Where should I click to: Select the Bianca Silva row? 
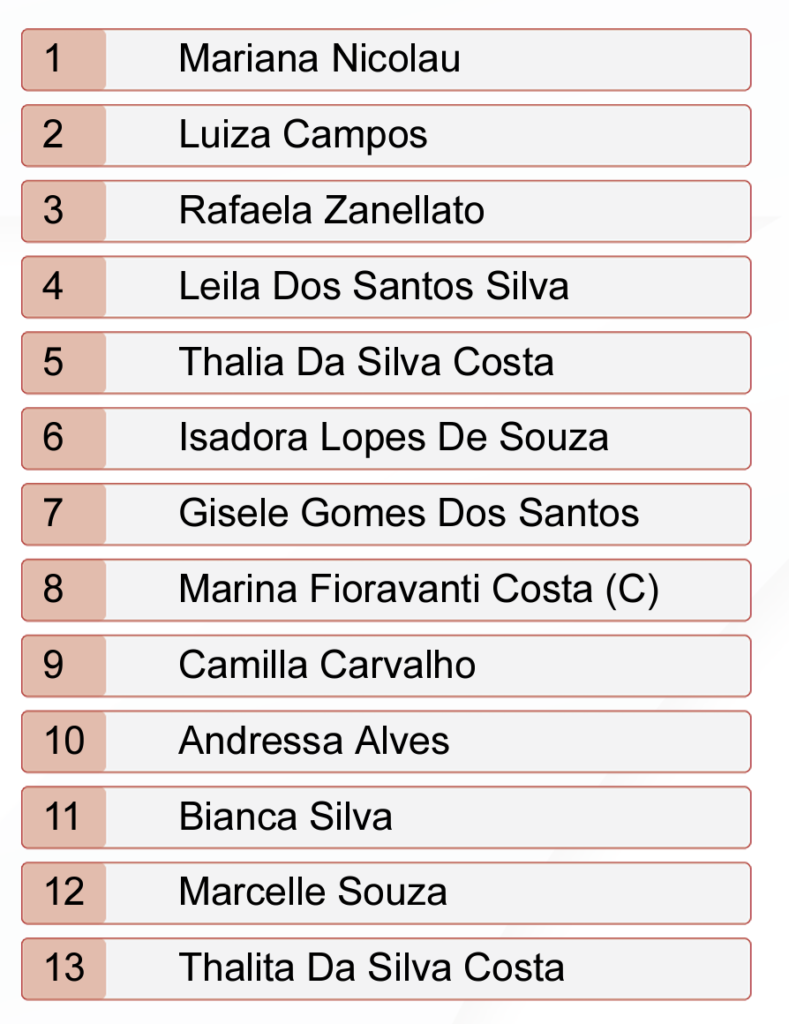tap(285, 817)
